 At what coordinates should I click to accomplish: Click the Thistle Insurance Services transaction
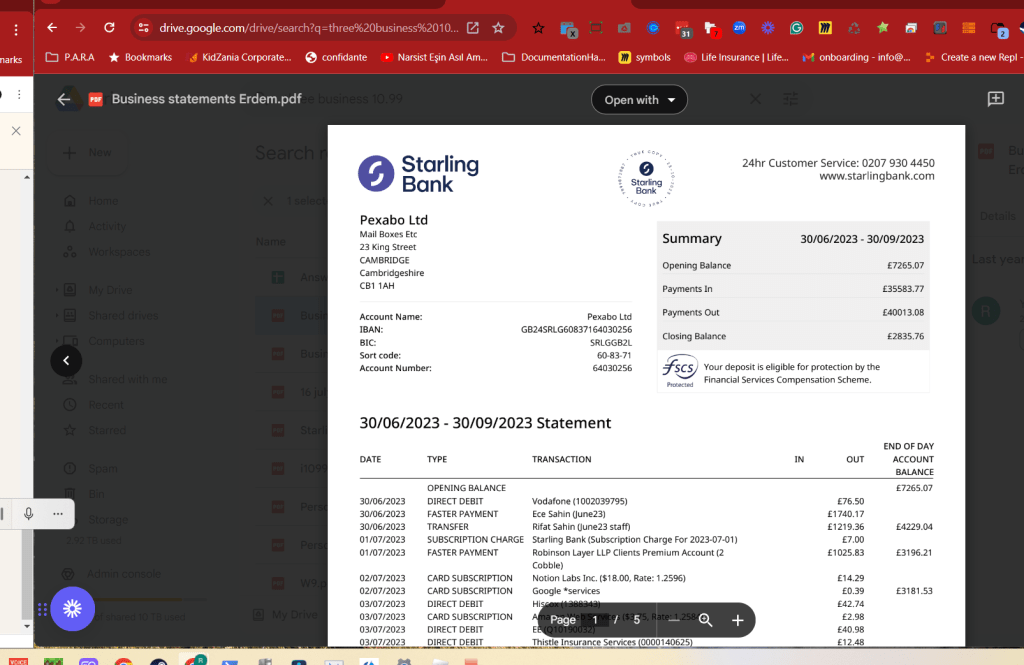pos(613,642)
